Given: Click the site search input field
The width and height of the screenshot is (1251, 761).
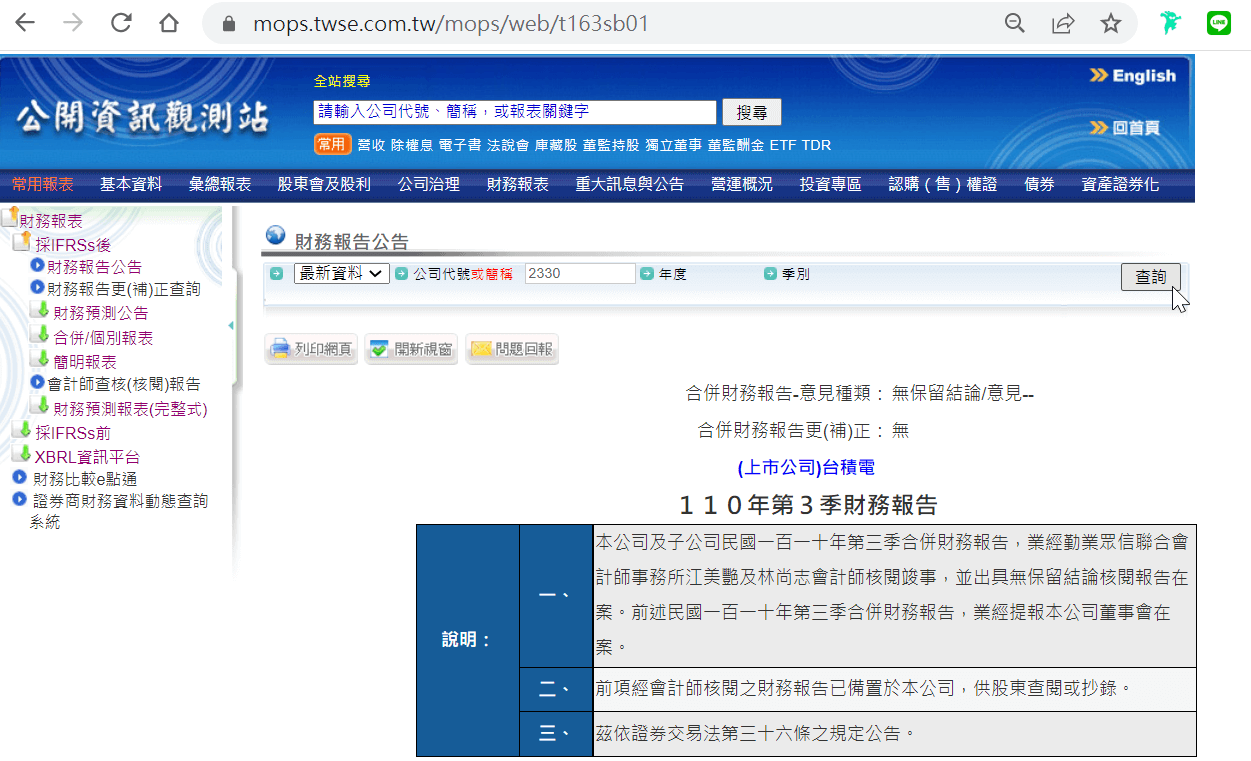Looking at the screenshot, I should tap(515, 112).
